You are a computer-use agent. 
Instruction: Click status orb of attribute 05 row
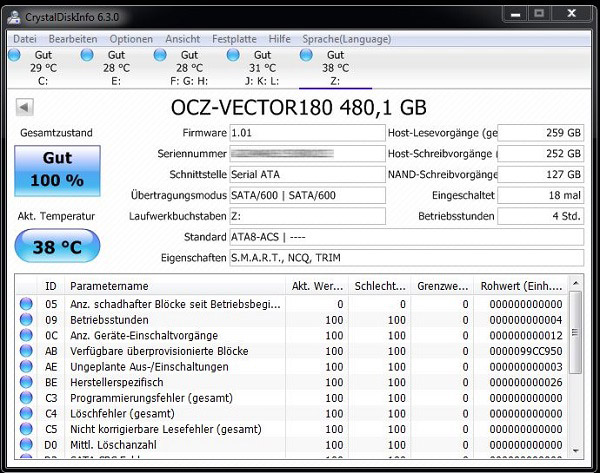click(26, 304)
